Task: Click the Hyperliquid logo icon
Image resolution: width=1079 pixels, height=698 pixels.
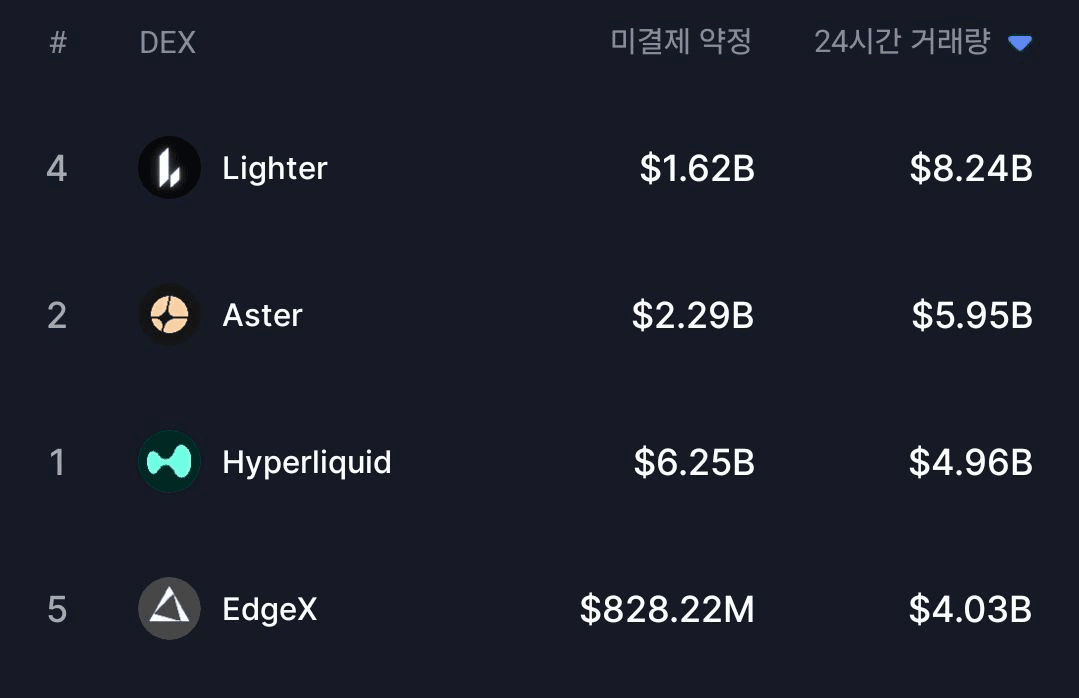Action: 169,462
